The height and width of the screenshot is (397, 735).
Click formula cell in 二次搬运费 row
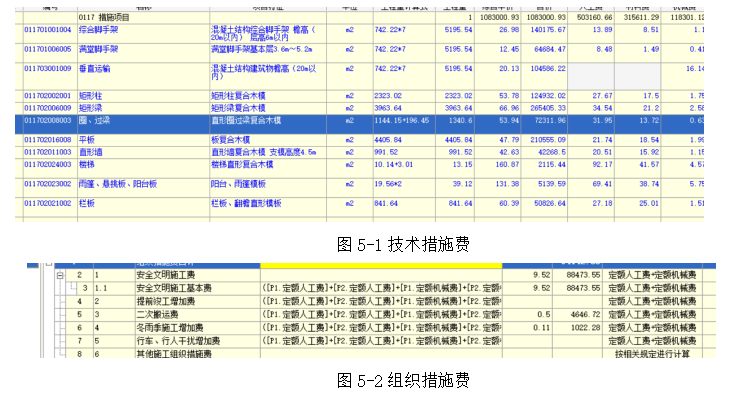(381, 315)
